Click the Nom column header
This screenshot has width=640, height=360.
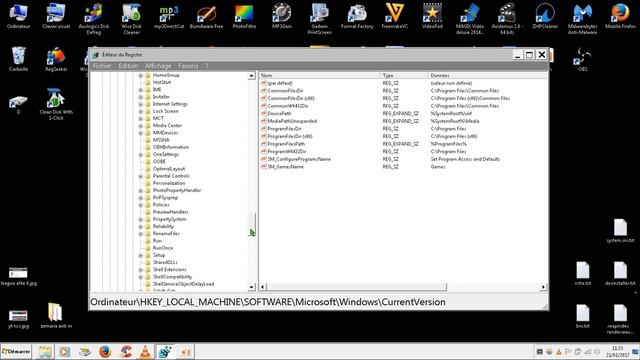(x=319, y=76)
